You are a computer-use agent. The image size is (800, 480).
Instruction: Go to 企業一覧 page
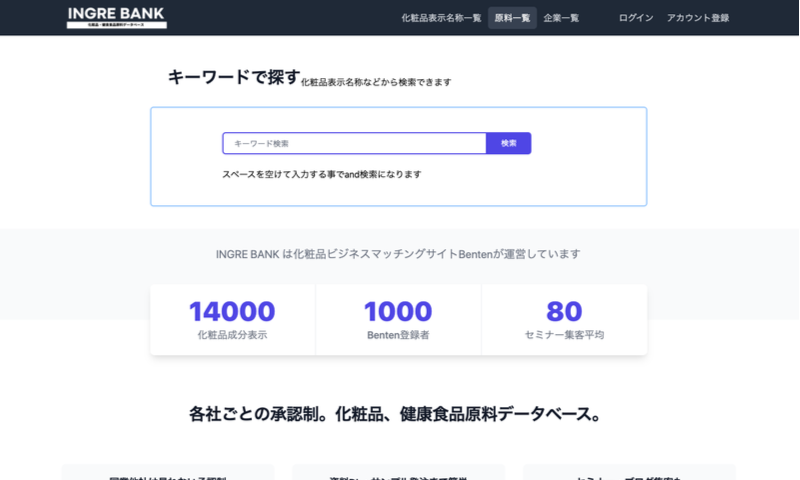(x=561, y=18)
